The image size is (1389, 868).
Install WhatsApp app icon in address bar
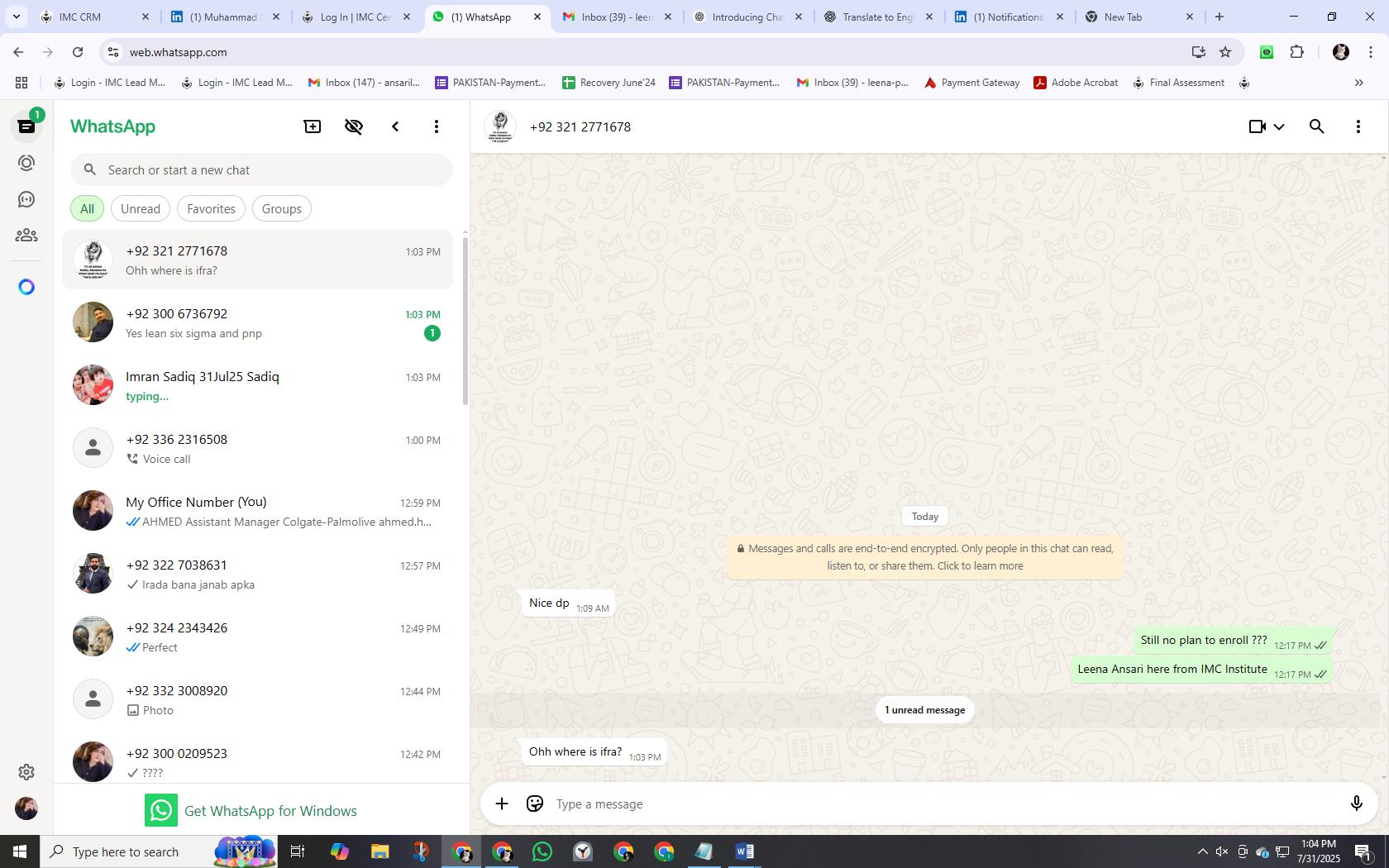[1198, 52]
